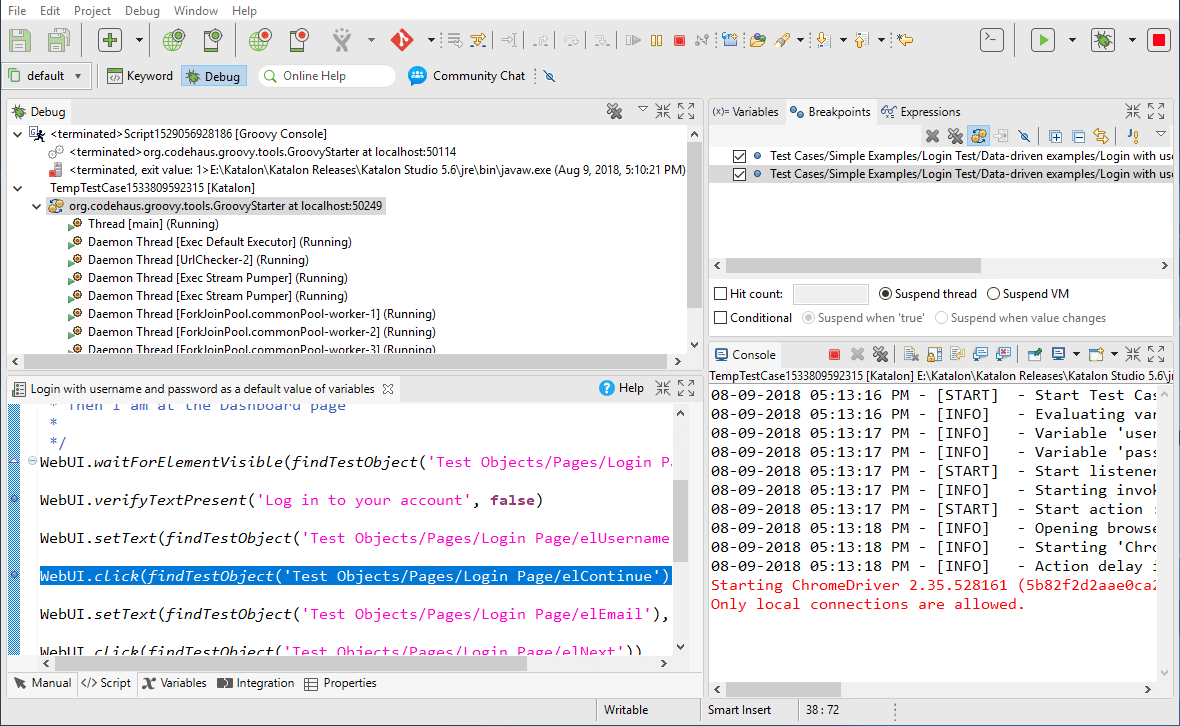Screen dimensions: 1180x726
Task: Click the green plus New item button
Action: pos(110,40)
